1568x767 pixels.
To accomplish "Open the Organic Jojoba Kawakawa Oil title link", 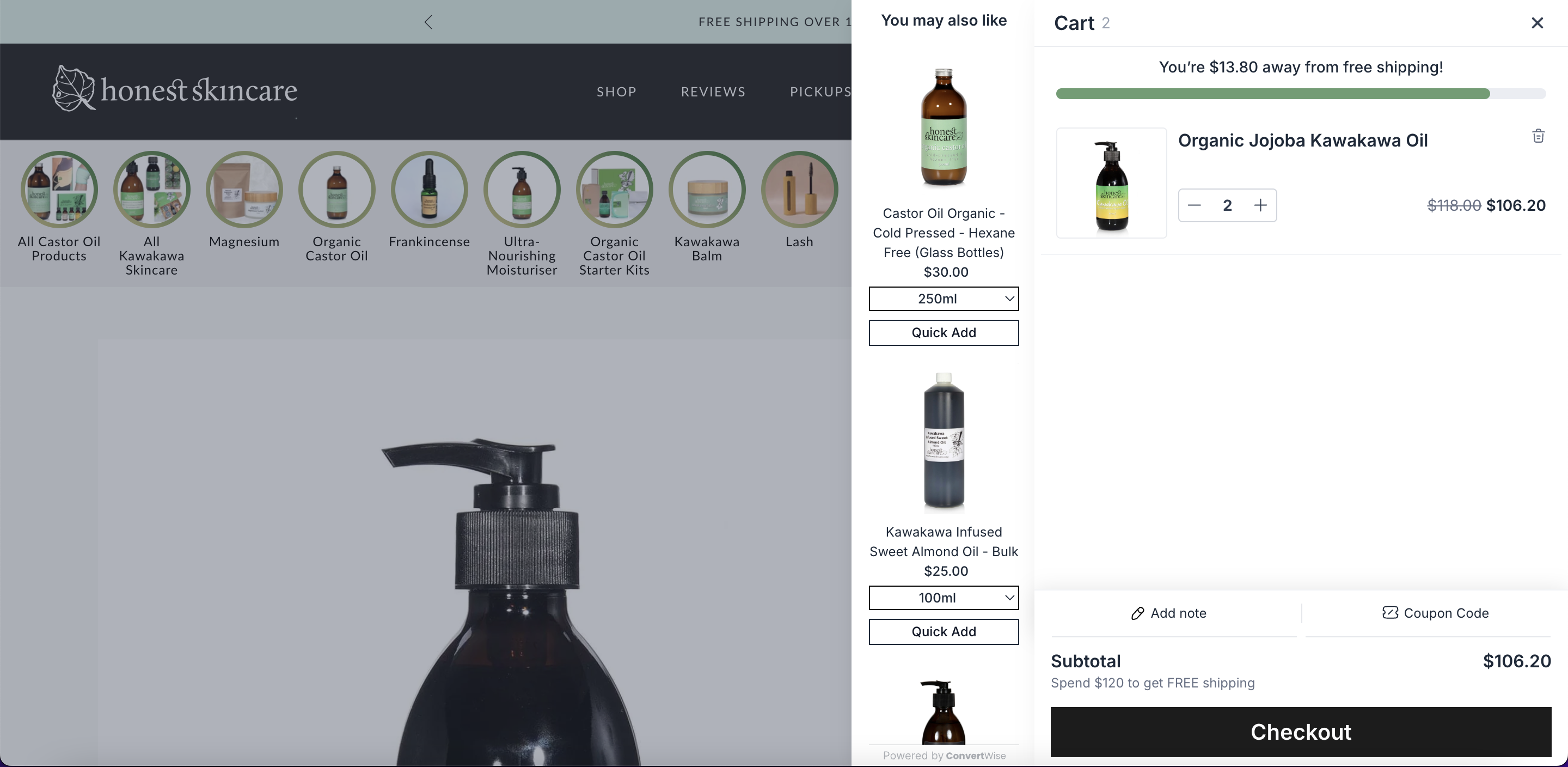I will pos(1303,140).
